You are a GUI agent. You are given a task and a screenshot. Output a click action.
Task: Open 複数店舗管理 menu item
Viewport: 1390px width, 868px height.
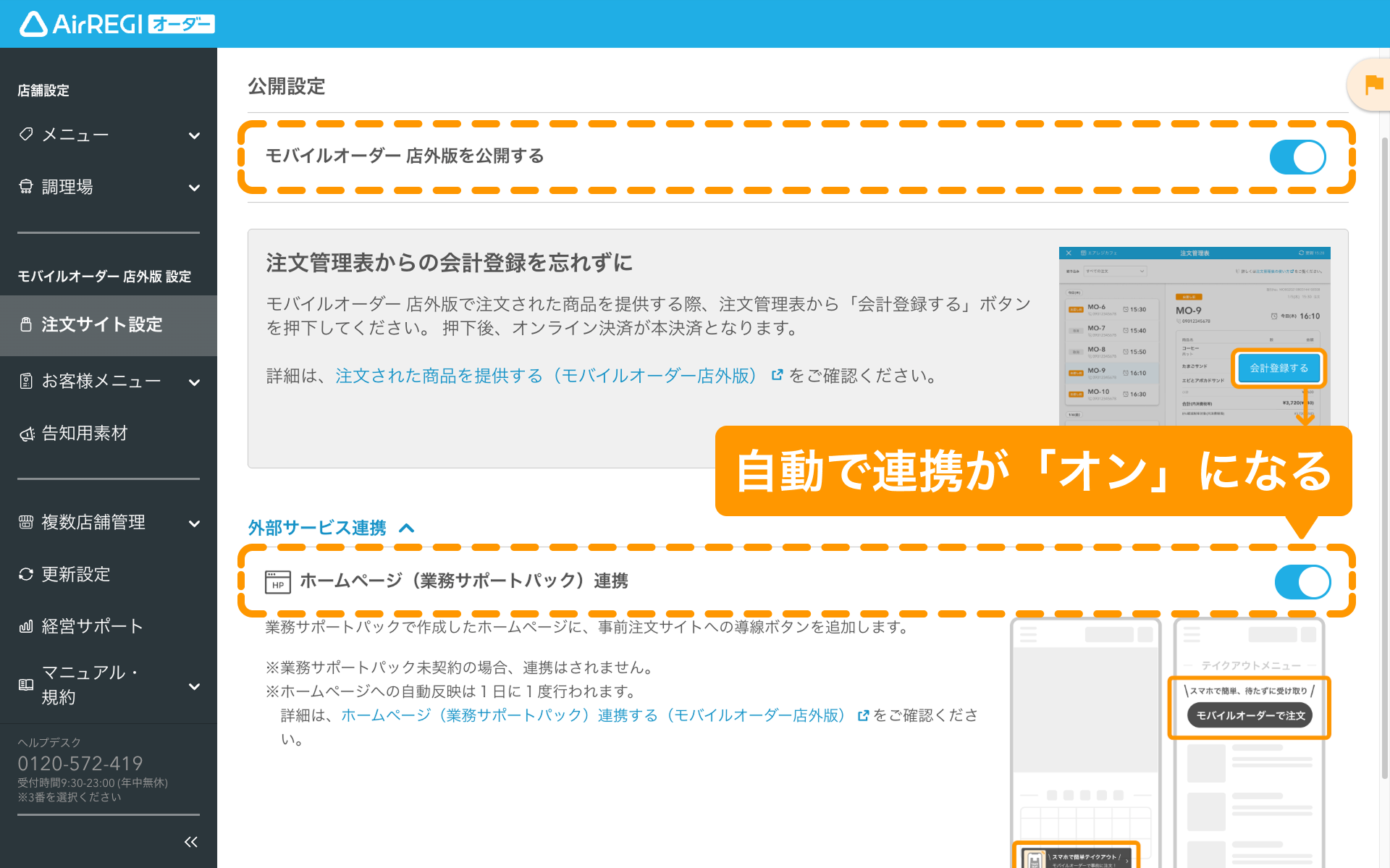tap(109, 522)
